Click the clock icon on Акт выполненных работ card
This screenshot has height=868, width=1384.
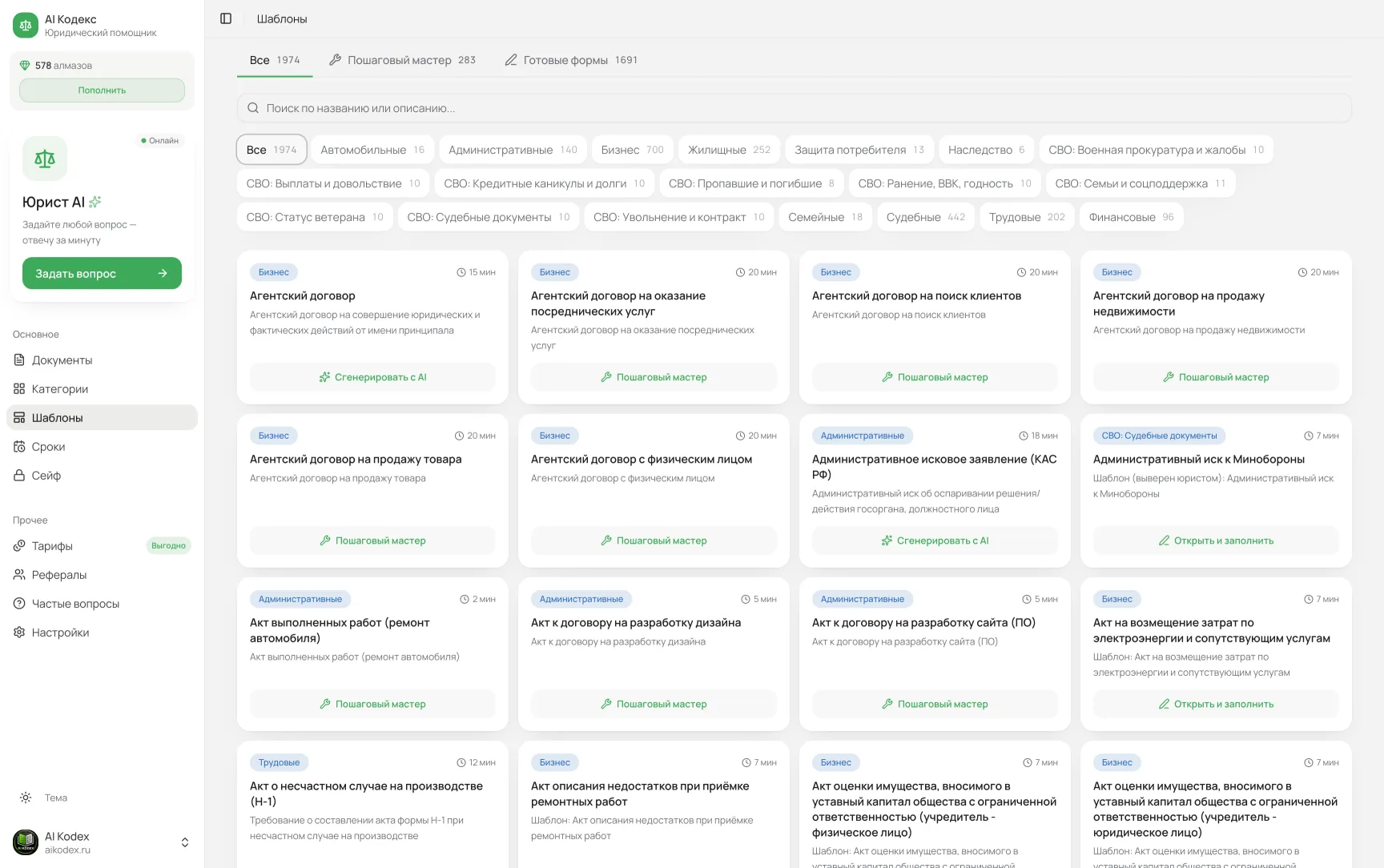click(x=465, y=599)
